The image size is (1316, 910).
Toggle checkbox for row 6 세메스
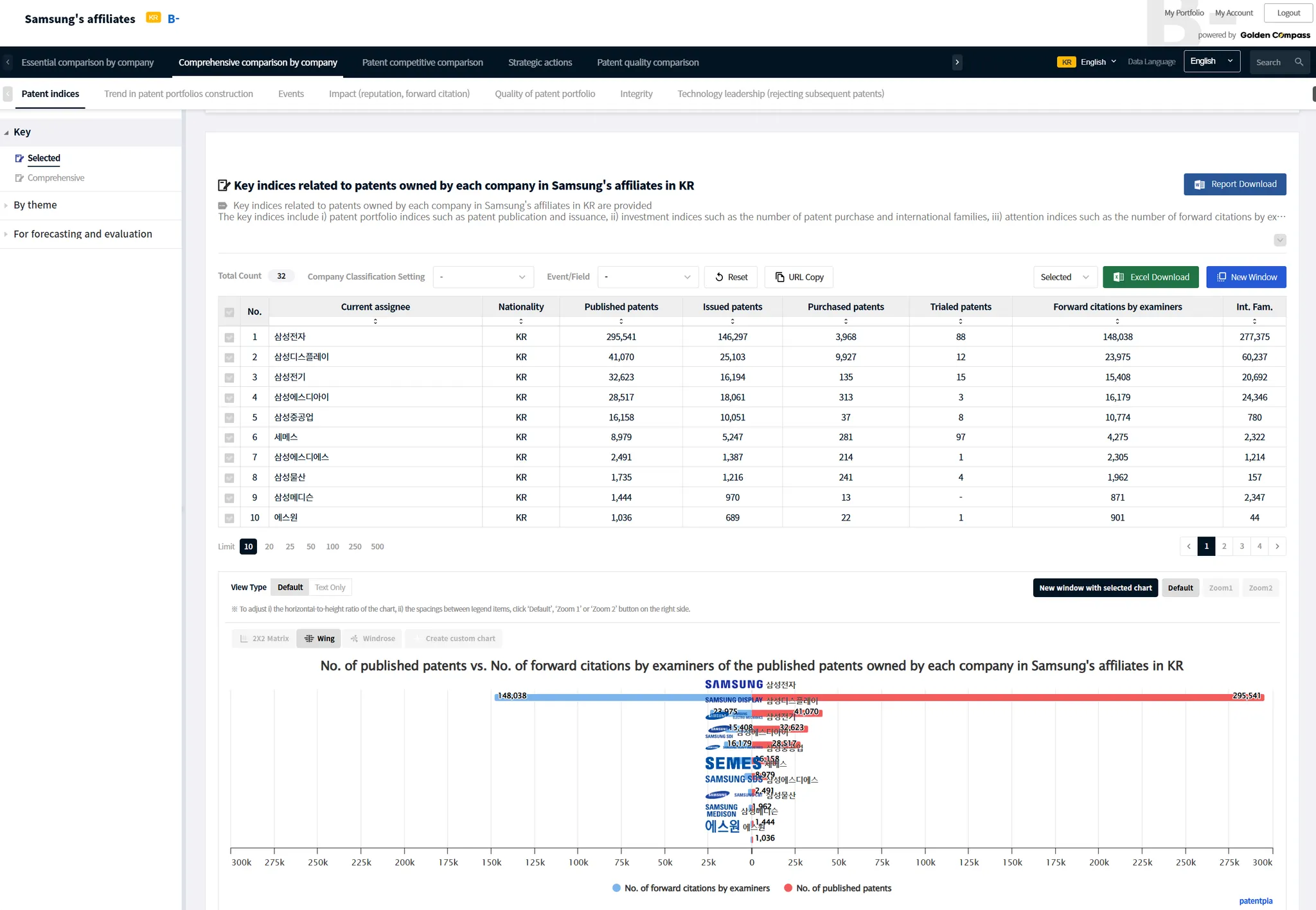click(x=229, y=438)
